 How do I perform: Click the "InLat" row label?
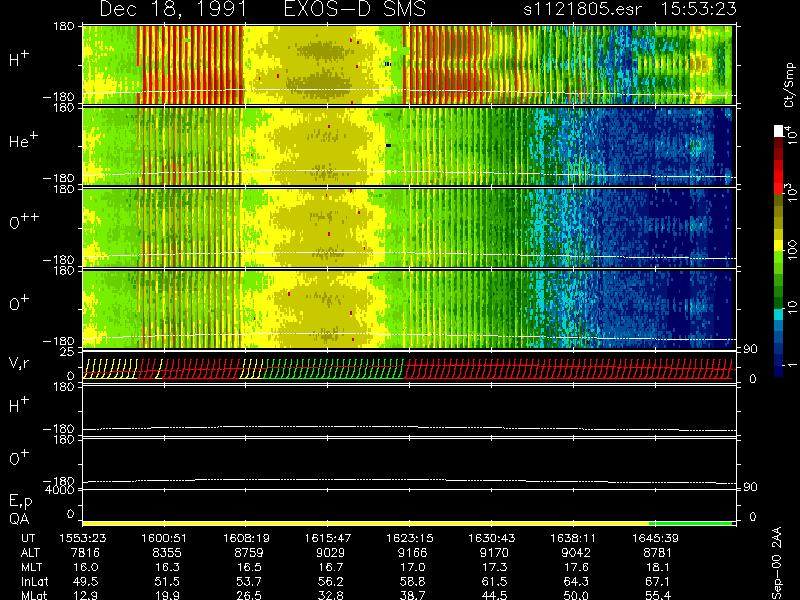click(35, 581)
